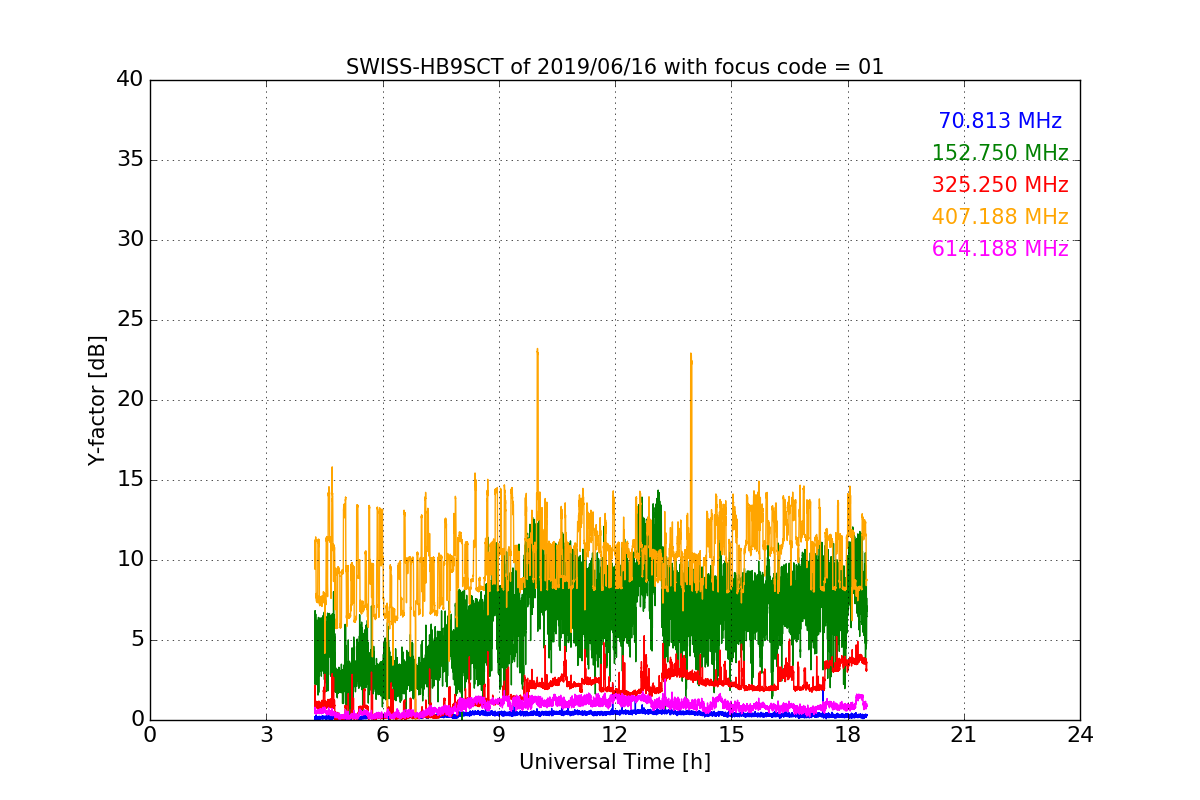This screenshot has width=1200, height=800.
Task: Click the orange spike peak near 14 h
Action: 690,354
